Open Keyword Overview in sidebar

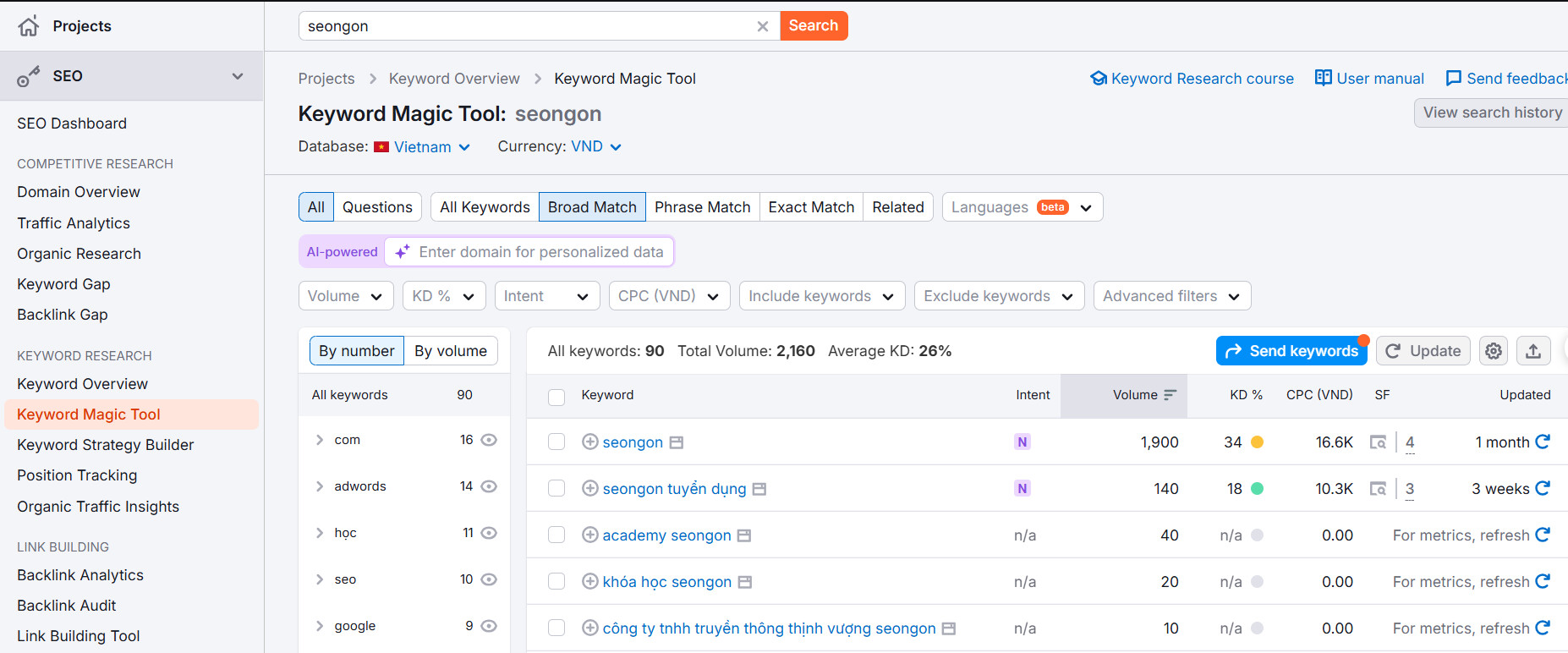82,384
